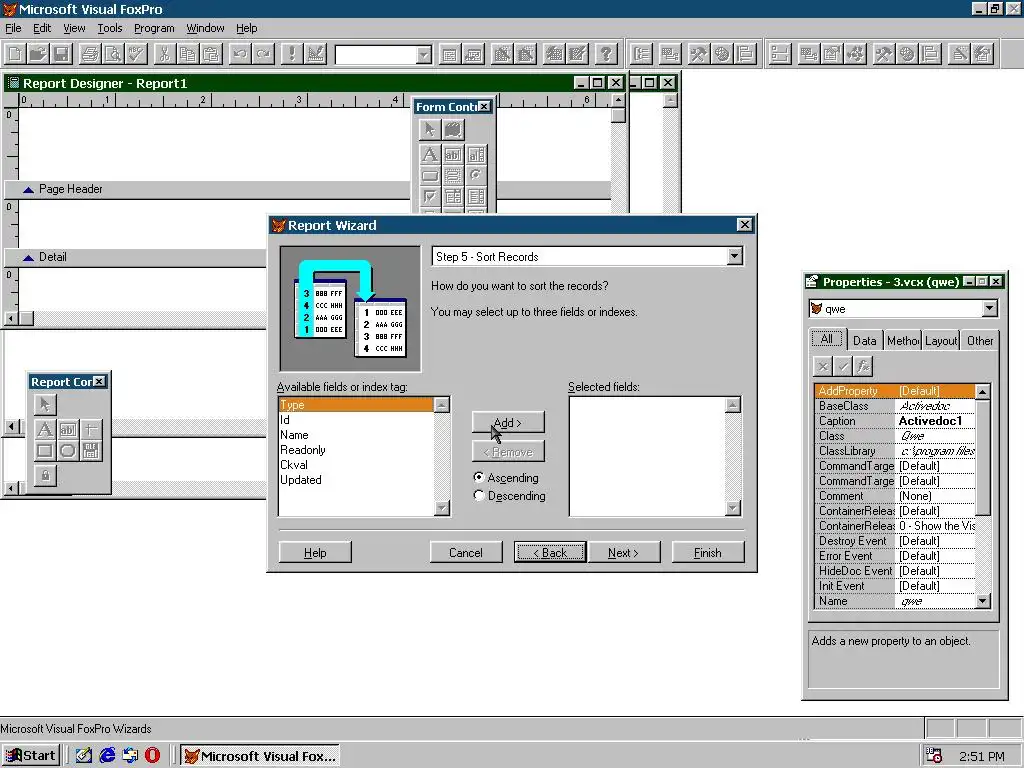Open the Step 5 - Sort Records dropdown
The image size is (1024, 768).
tap(735, 256)
